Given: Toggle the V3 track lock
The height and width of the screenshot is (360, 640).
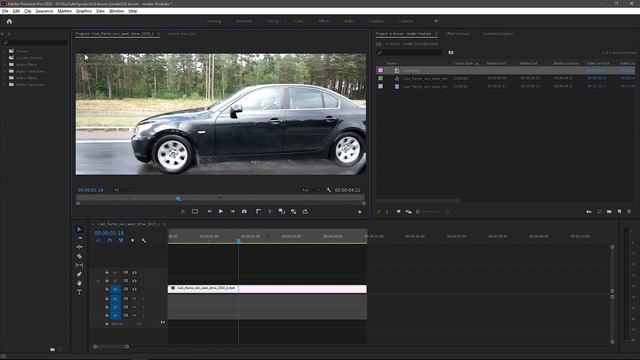Looking at the screenshot, I should [x=107, y=272].
